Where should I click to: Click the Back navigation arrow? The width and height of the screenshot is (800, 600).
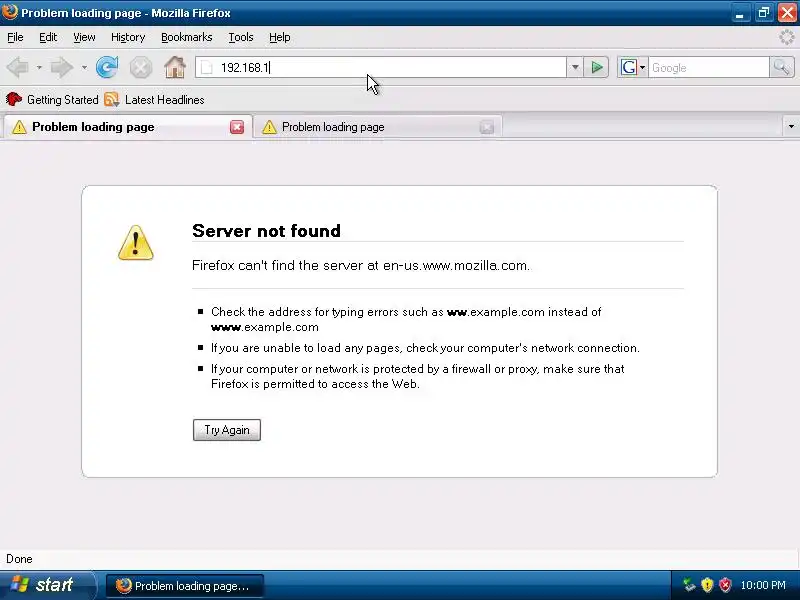click(x=18, y=67)
